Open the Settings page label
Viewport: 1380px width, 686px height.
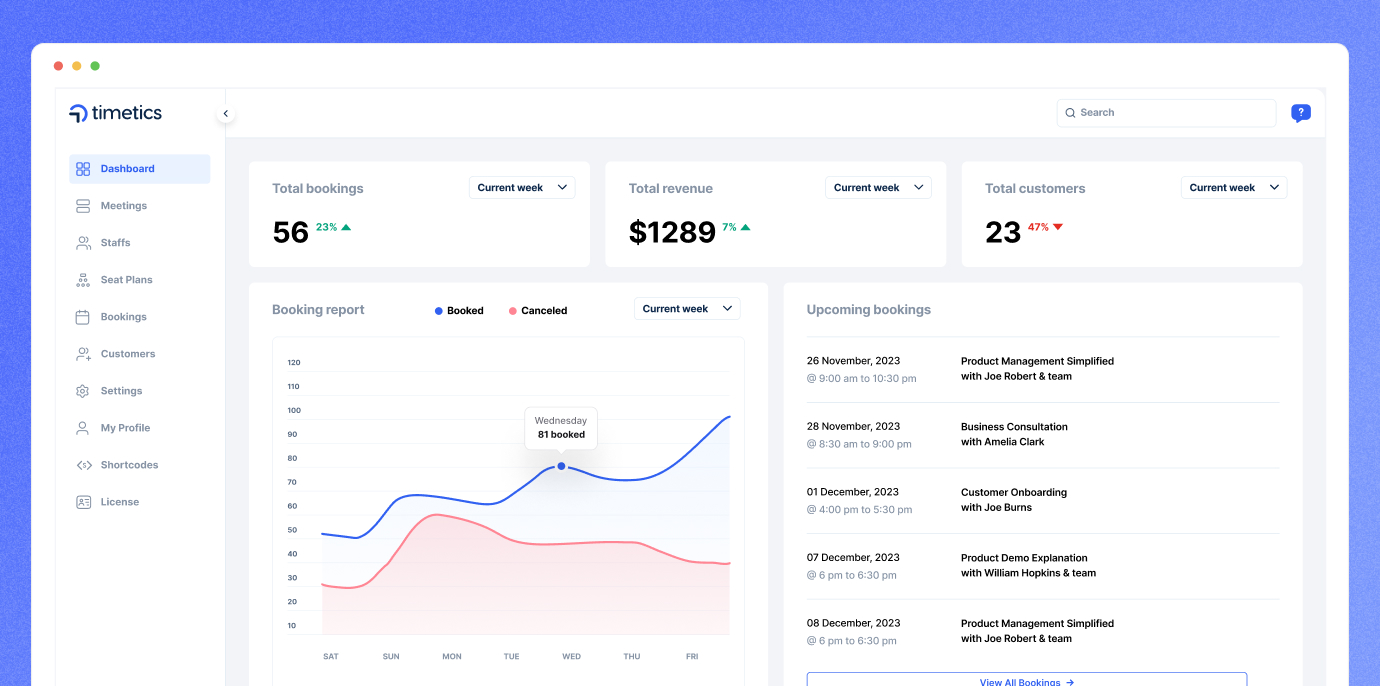tap(122, 391)
